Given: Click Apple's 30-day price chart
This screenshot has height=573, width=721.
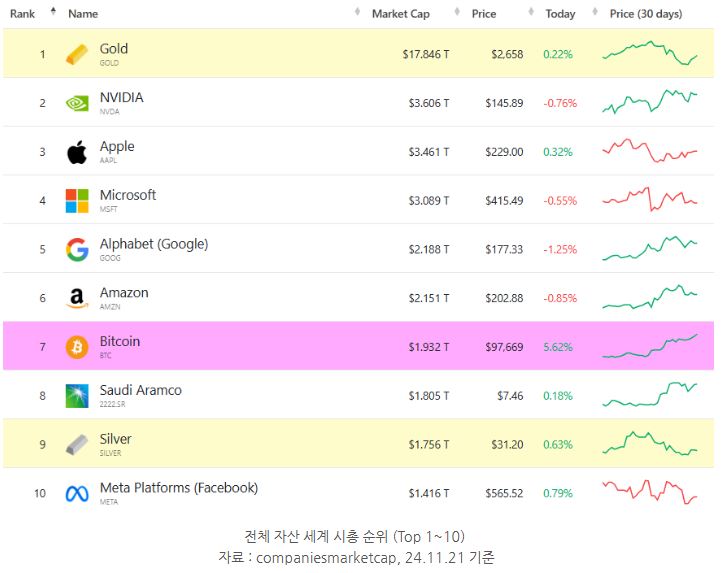Looking at the screenshot, I should [650, 150].
